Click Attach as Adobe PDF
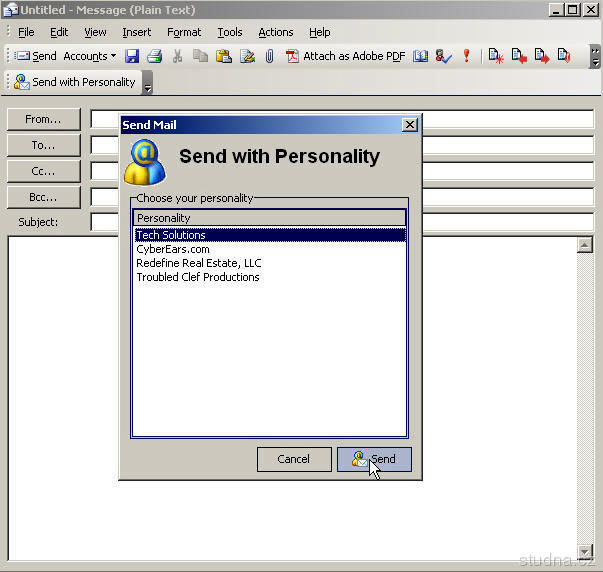The width and height of the screenshot is (603, 572). (345, 56)
